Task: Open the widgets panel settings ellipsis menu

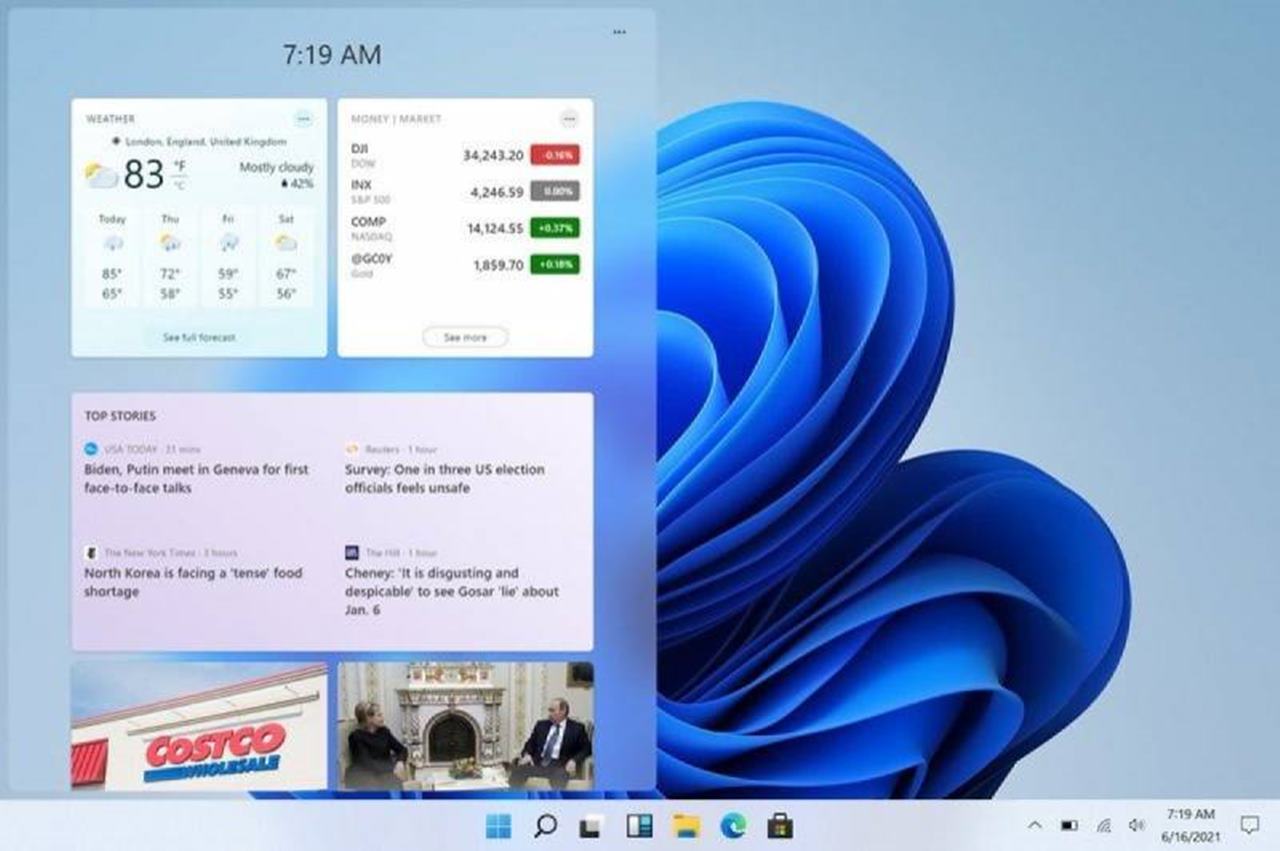Action: tap(618, 31)
